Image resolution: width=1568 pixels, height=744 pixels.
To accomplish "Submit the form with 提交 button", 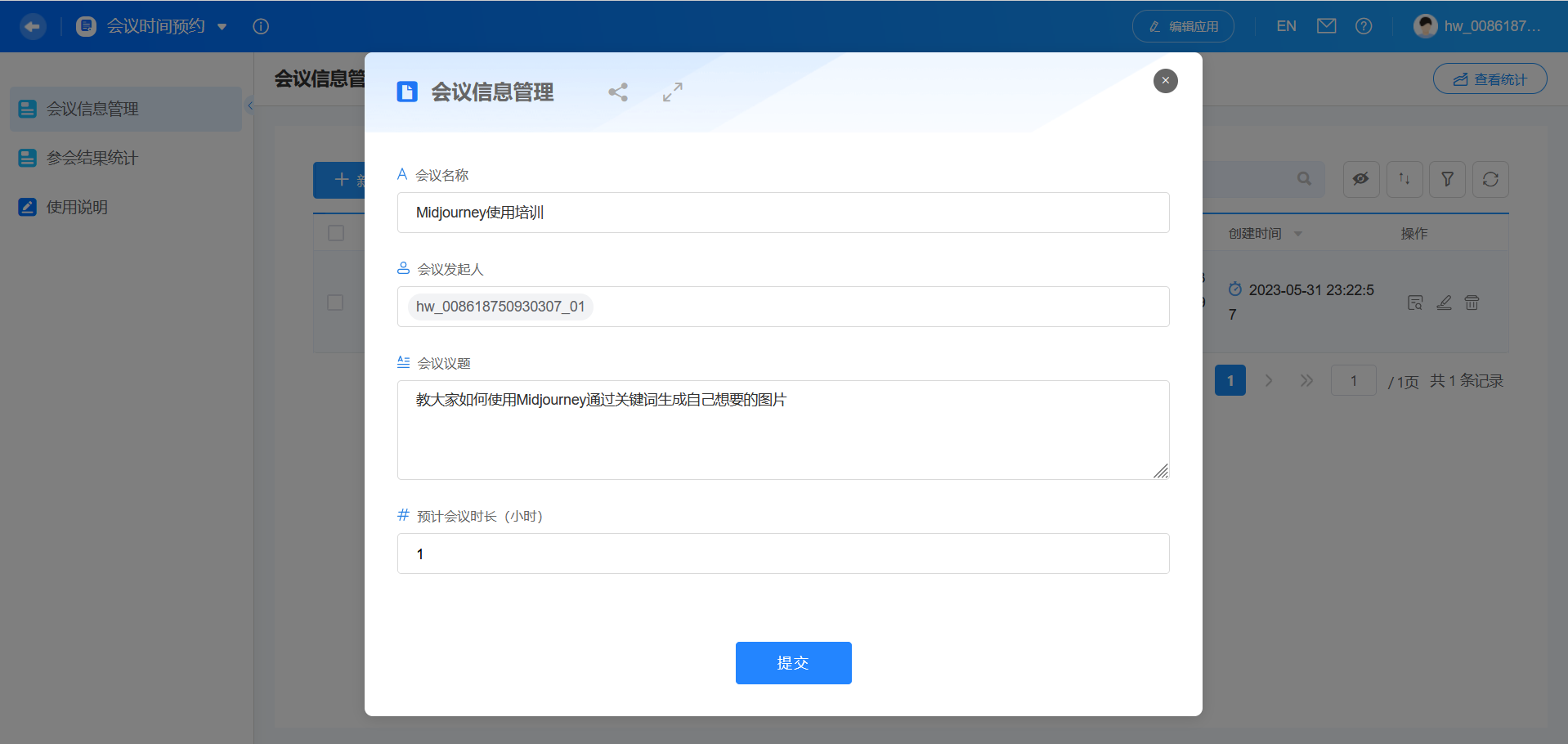I will (x=792, y=663).
